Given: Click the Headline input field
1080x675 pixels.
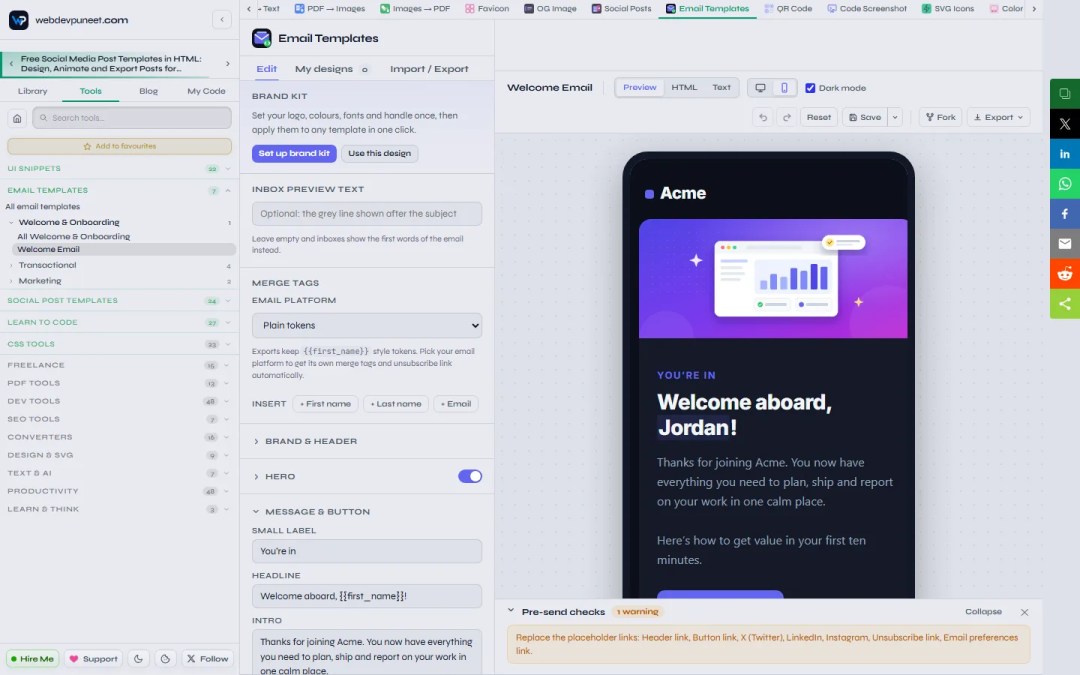Looking at the screenshot, I should 367,596.
